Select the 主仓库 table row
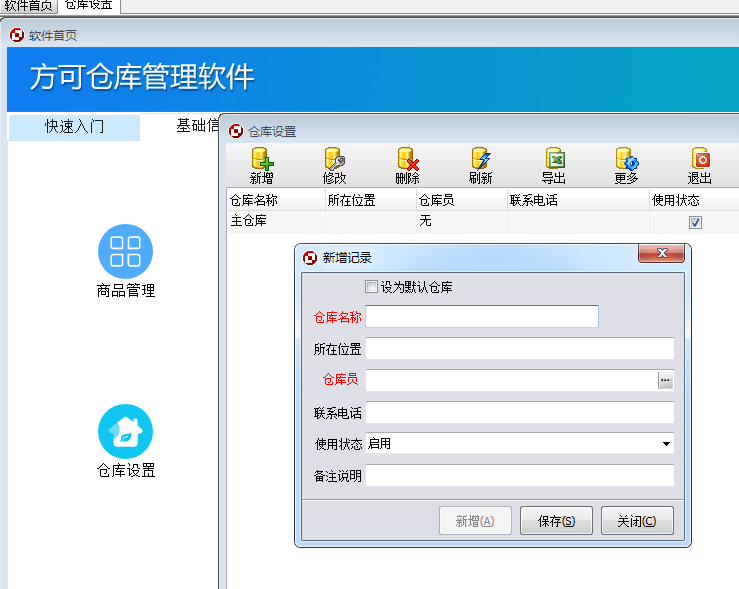Image resolution: width=739 pixels, height=589 pixels. click(483, 221)
